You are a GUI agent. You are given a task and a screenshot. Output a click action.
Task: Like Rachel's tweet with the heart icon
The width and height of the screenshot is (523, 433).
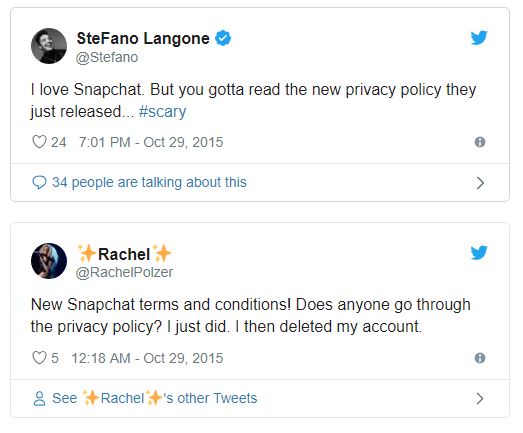(39, 358)
